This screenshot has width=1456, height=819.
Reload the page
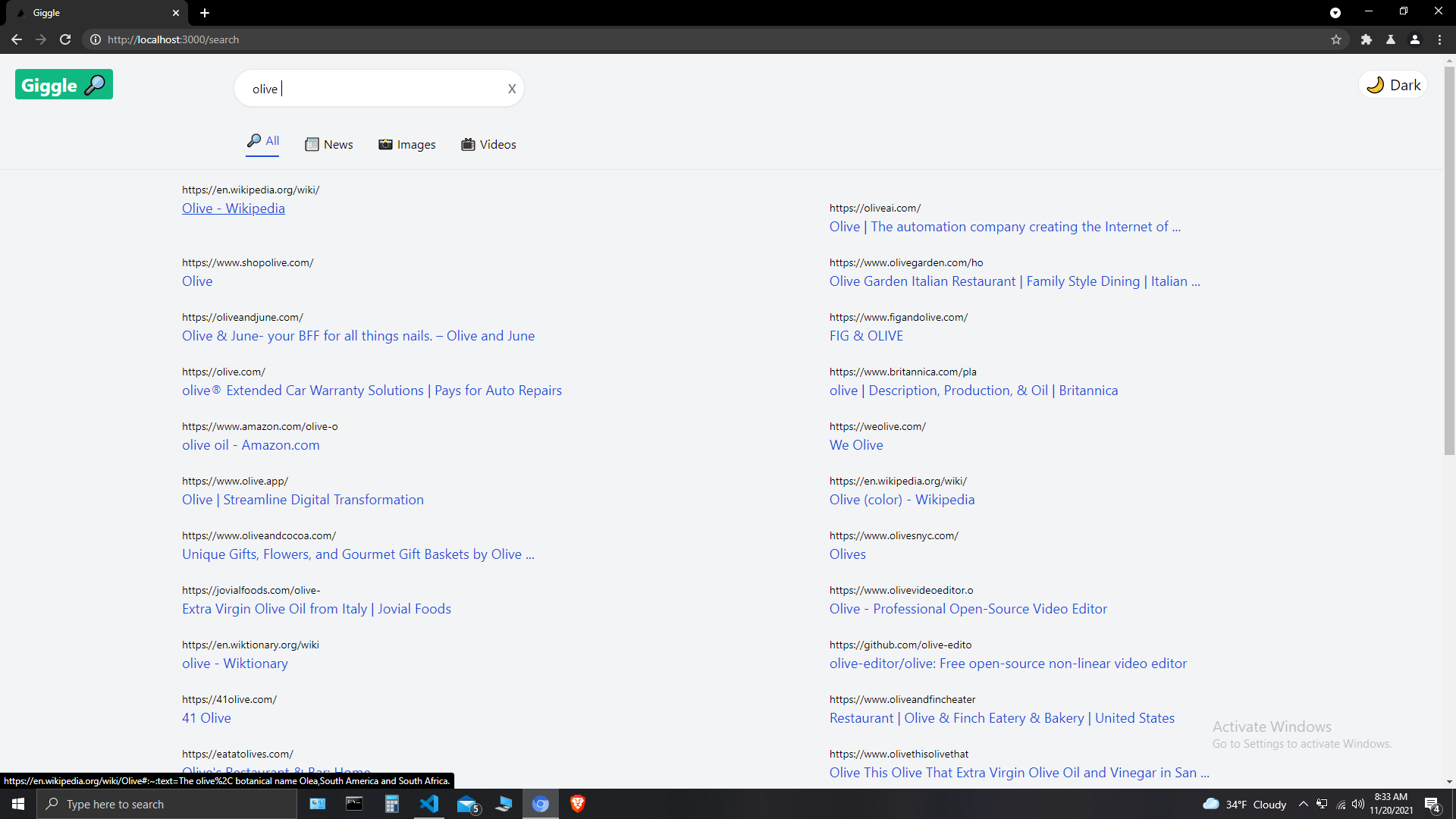(x=65, y=39)
